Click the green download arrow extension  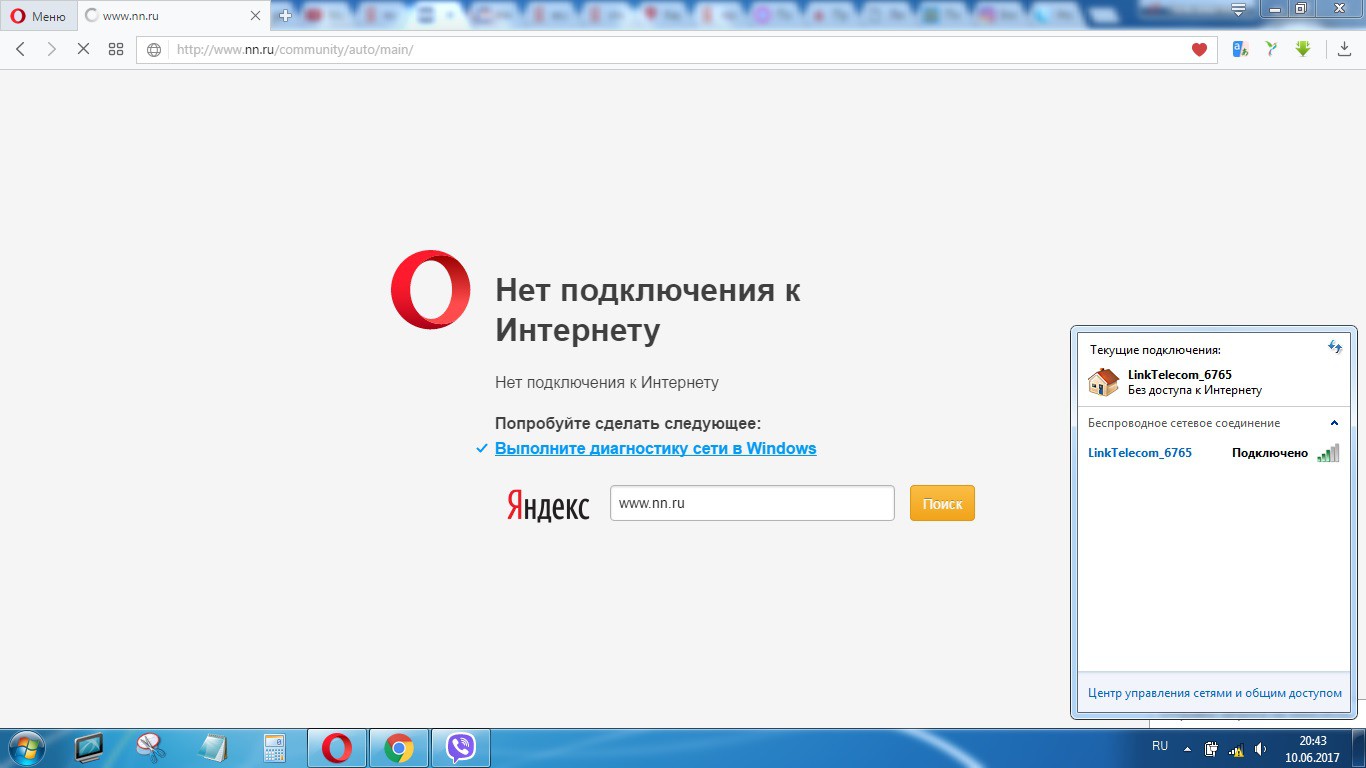point(1303,49)
